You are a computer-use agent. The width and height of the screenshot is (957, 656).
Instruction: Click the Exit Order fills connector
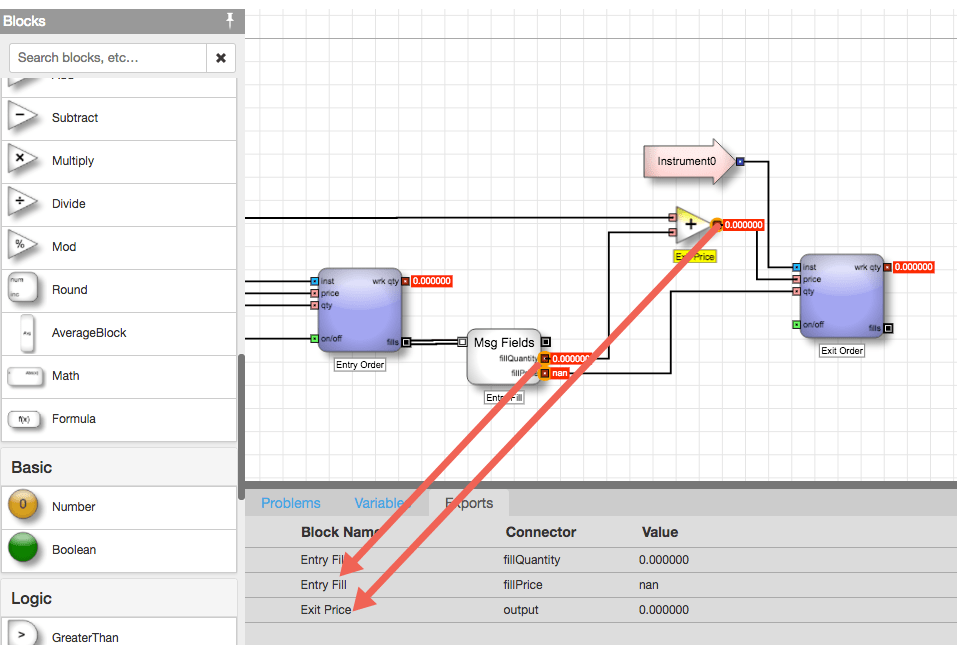[x=889, y=328]
